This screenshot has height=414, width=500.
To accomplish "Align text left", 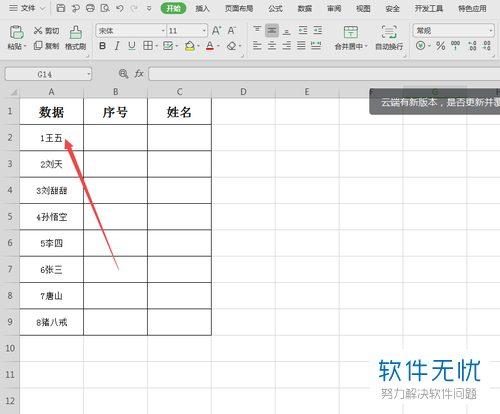I will pos(257,45).
